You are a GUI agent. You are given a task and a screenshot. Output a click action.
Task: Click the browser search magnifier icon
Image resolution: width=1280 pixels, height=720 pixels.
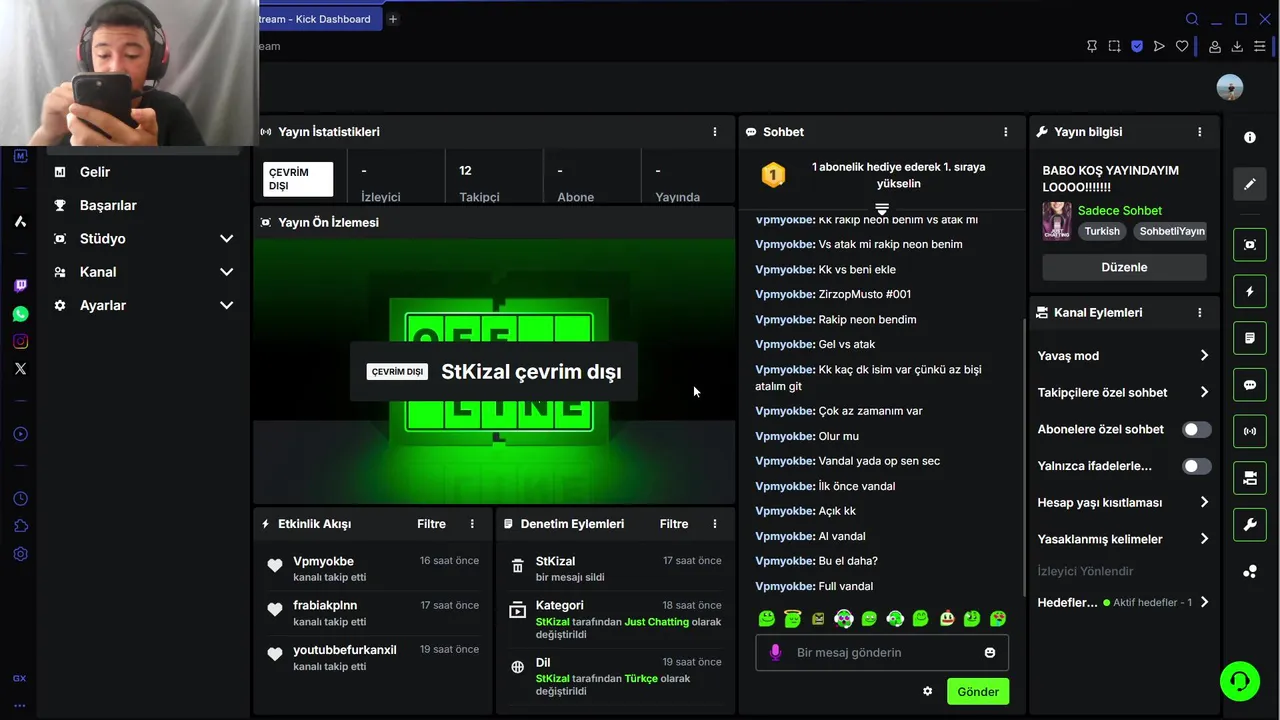pos(1192,19)
